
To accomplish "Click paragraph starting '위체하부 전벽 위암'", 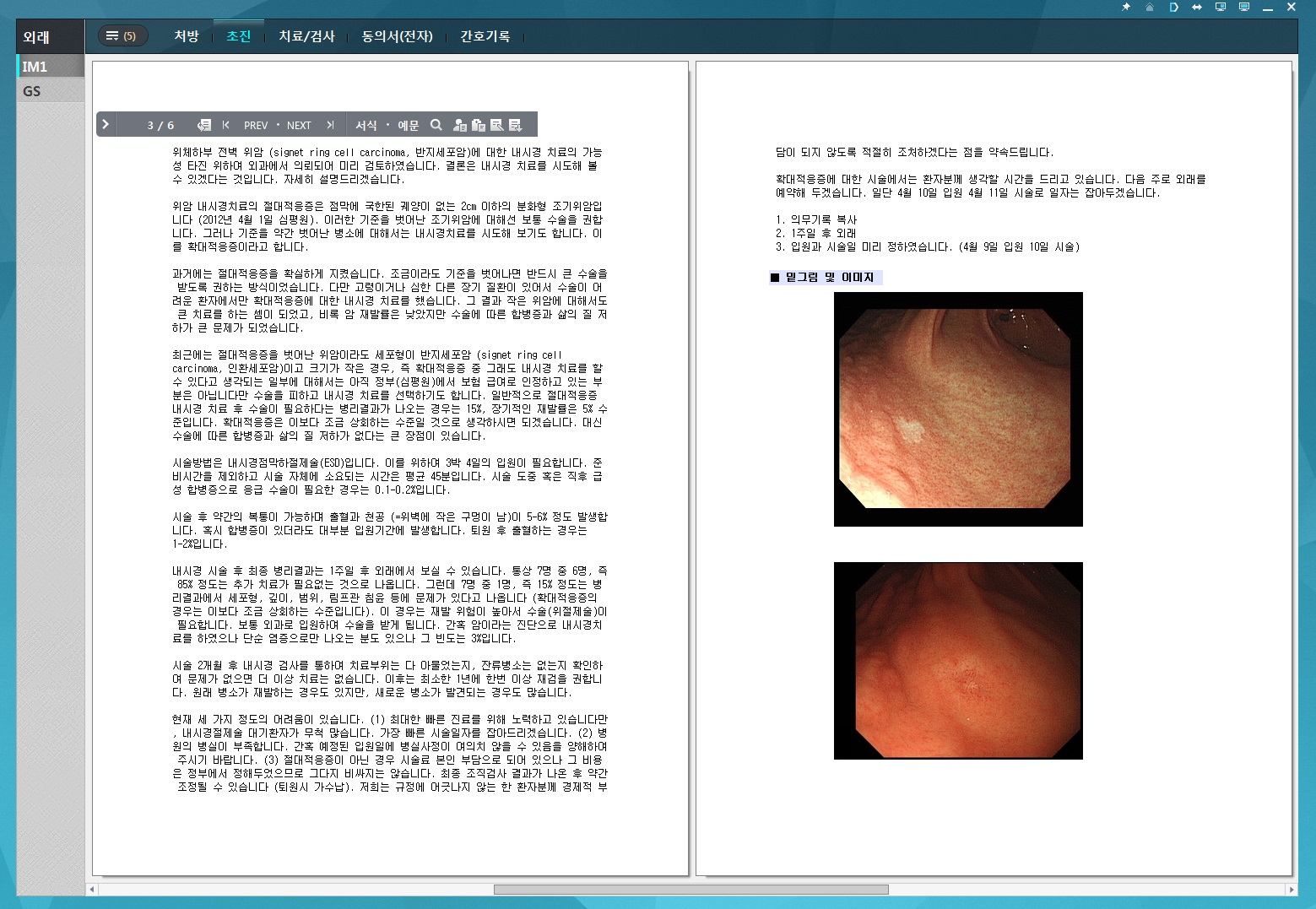I will (x=387, y=165).
